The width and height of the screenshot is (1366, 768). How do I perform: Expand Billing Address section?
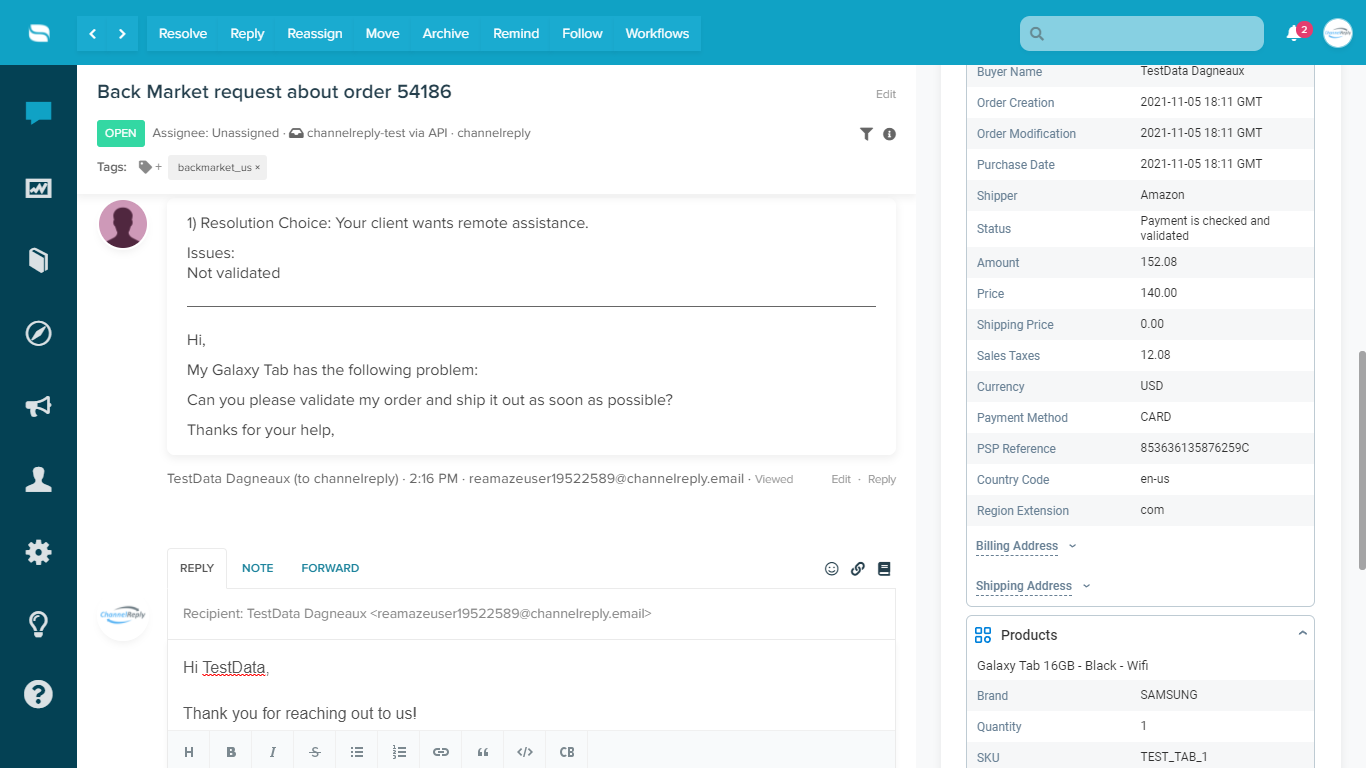[1026, 546]
